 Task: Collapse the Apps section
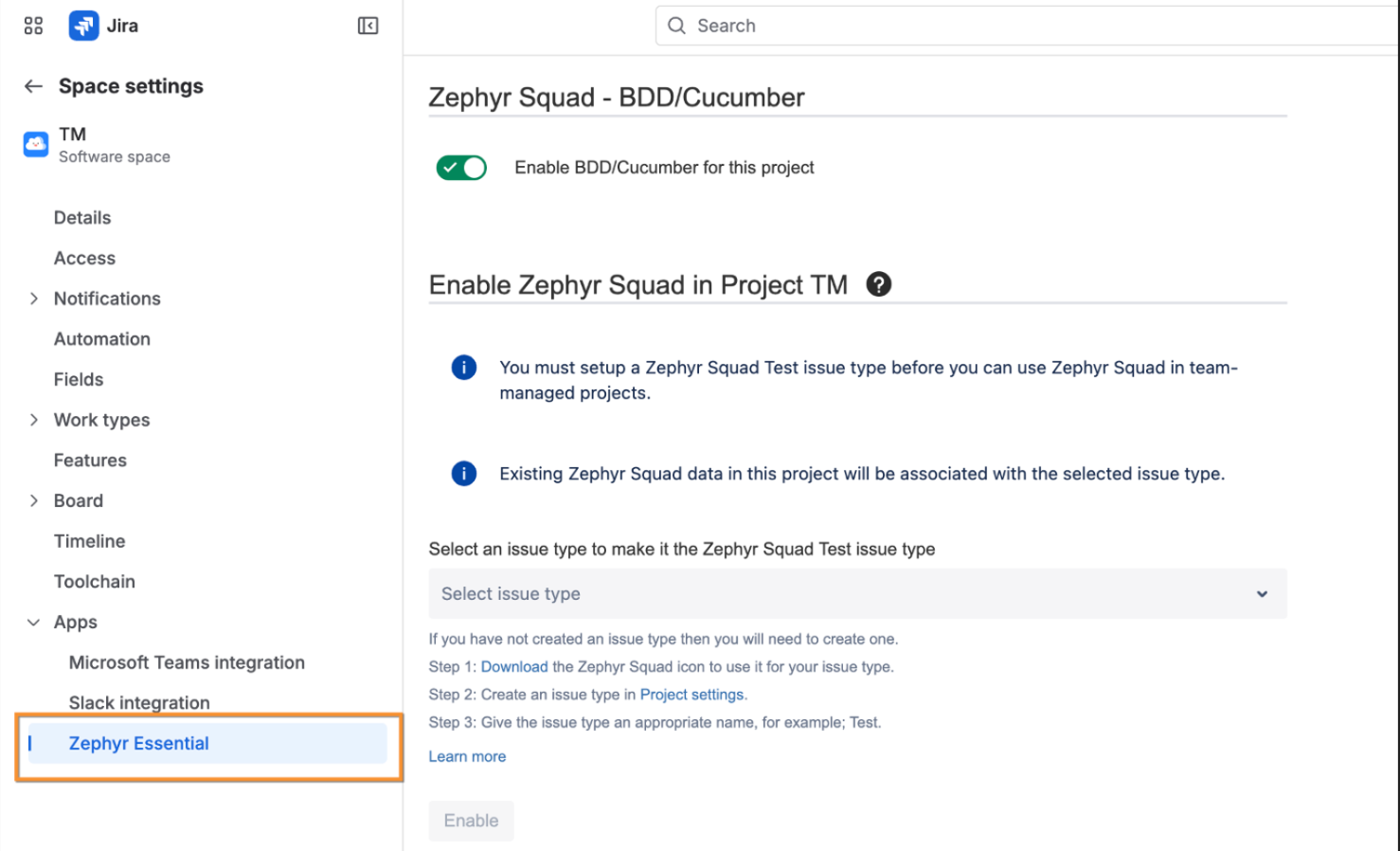point(34,622)
